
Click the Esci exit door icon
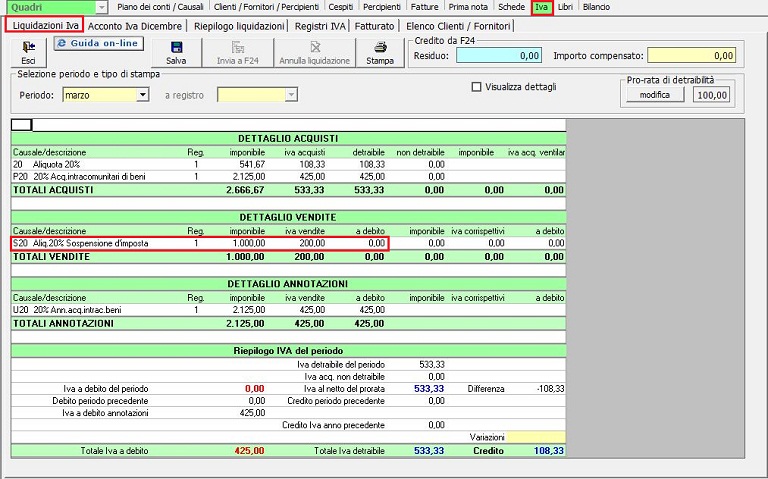point(28,47)
